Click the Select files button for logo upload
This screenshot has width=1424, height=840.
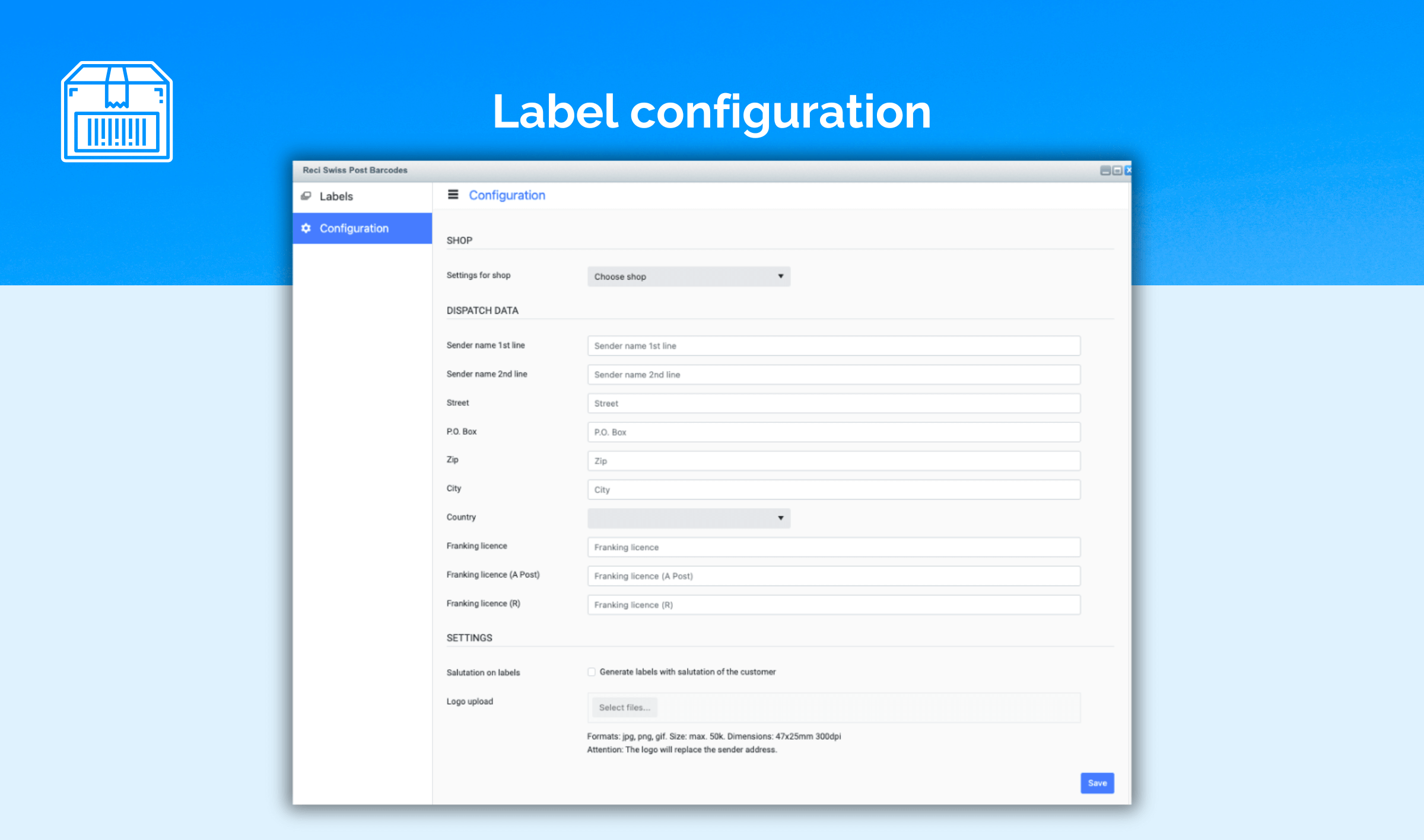621,707
